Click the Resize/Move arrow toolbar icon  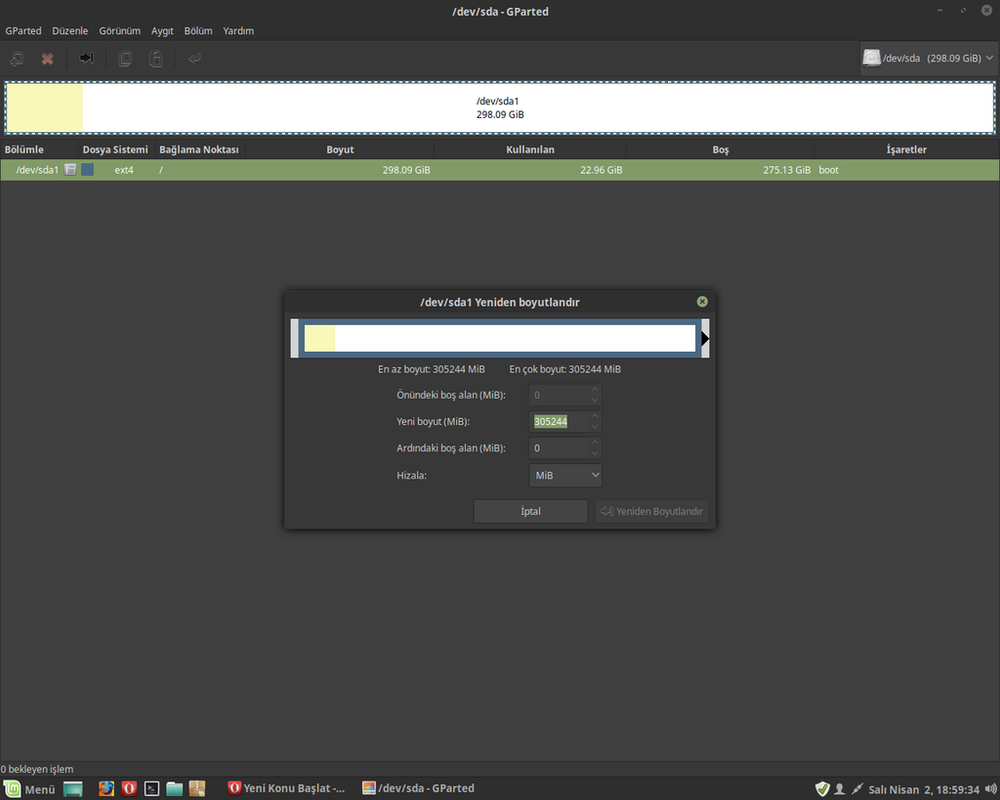(86, 58)
